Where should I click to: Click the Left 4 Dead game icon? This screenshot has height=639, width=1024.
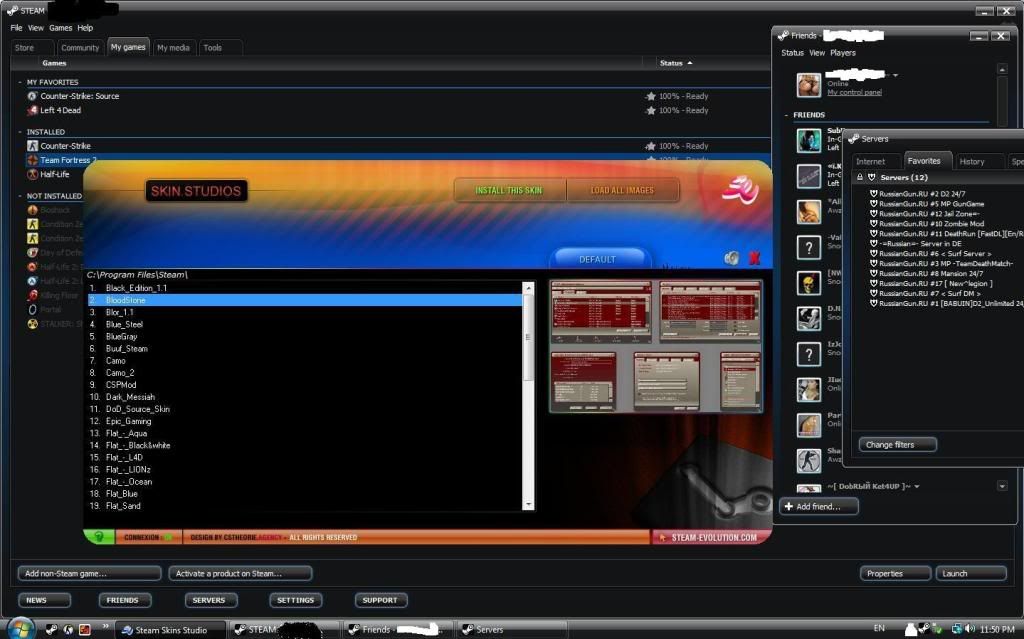pos(32,110)
